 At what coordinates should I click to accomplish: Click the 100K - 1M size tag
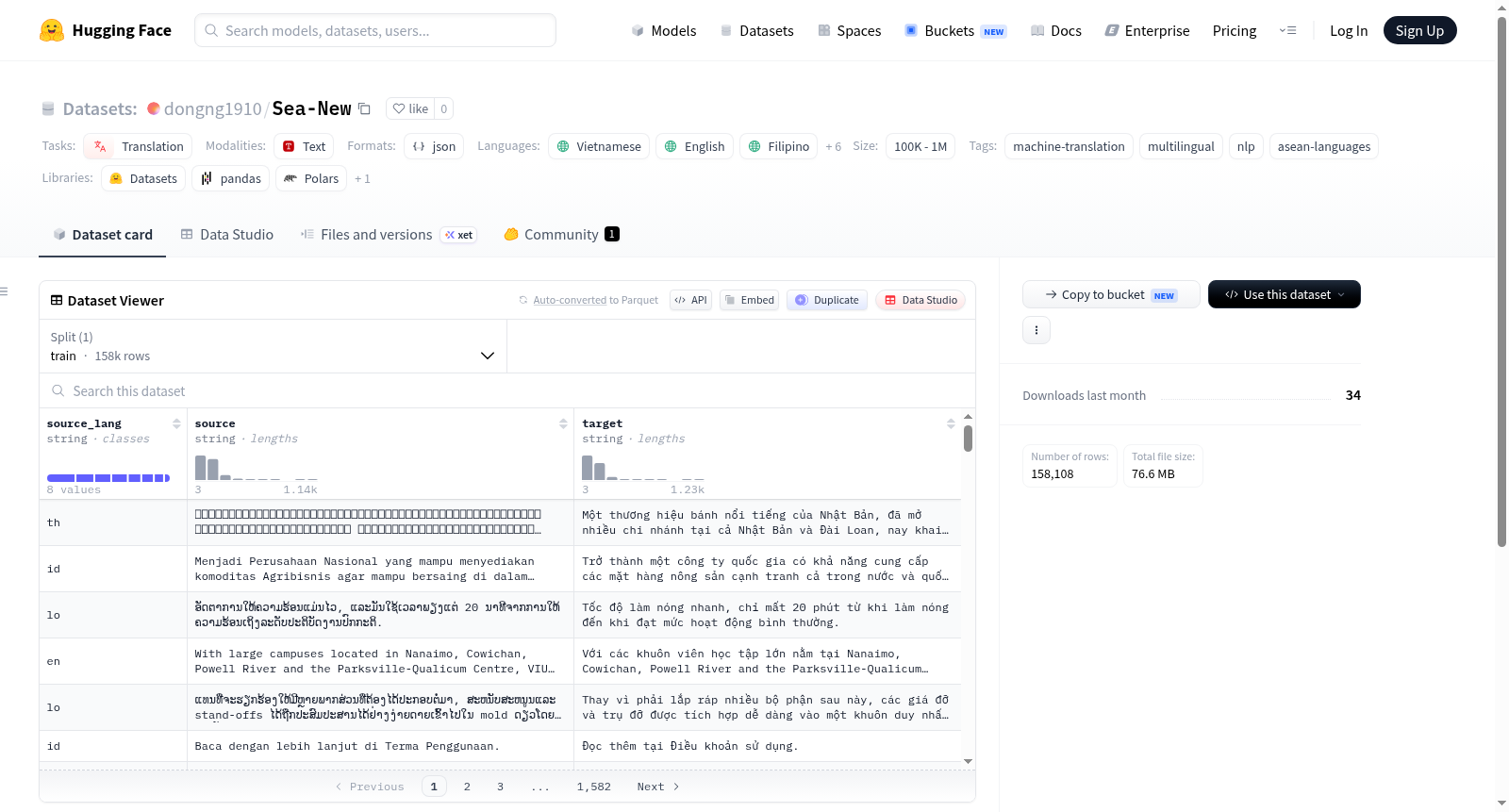pos(920,146)
